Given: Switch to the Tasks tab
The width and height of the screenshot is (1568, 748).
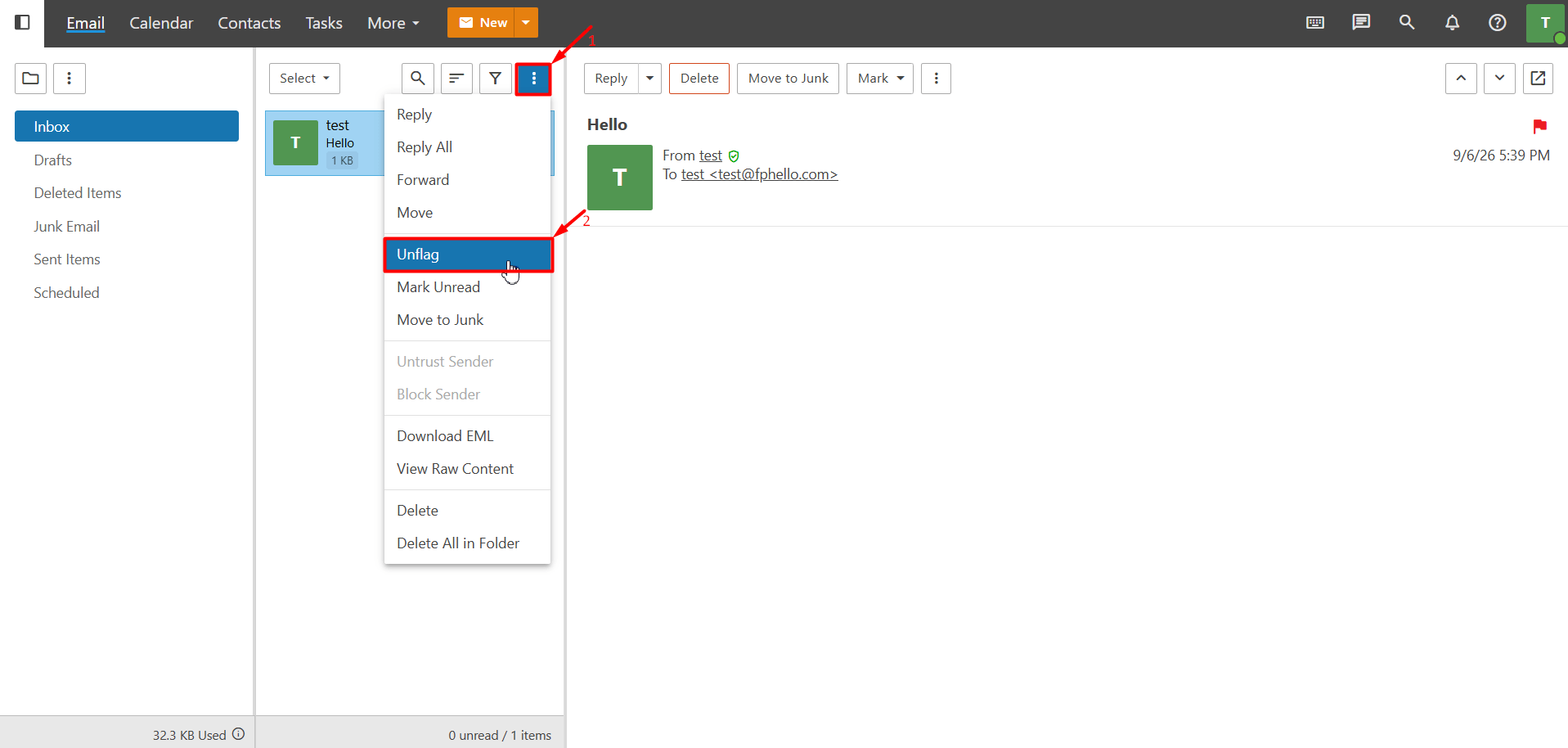Looking at the screenshot, I should (x=324, y=23).
